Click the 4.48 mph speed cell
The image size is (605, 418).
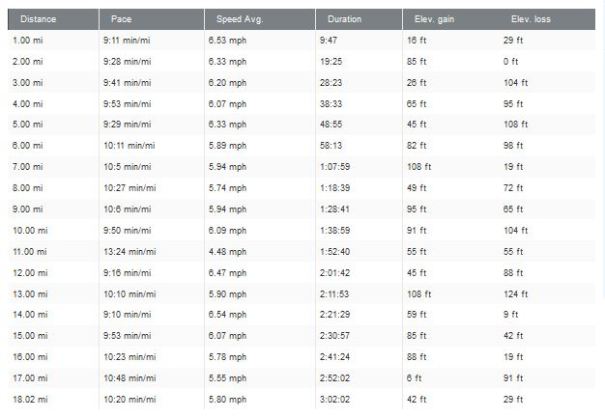point(231,251)
